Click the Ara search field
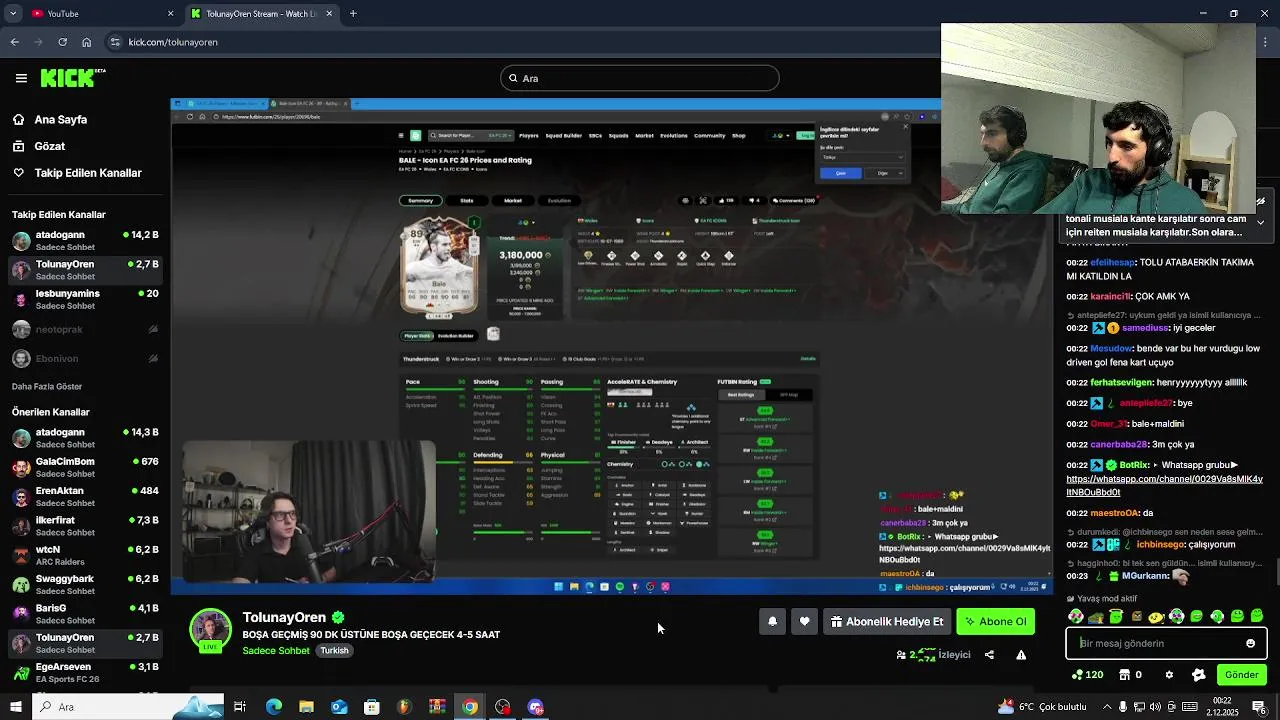Image resolution: width=1280 pixels, height=720 pixels. pyautogui.click(x=640, y=78)
